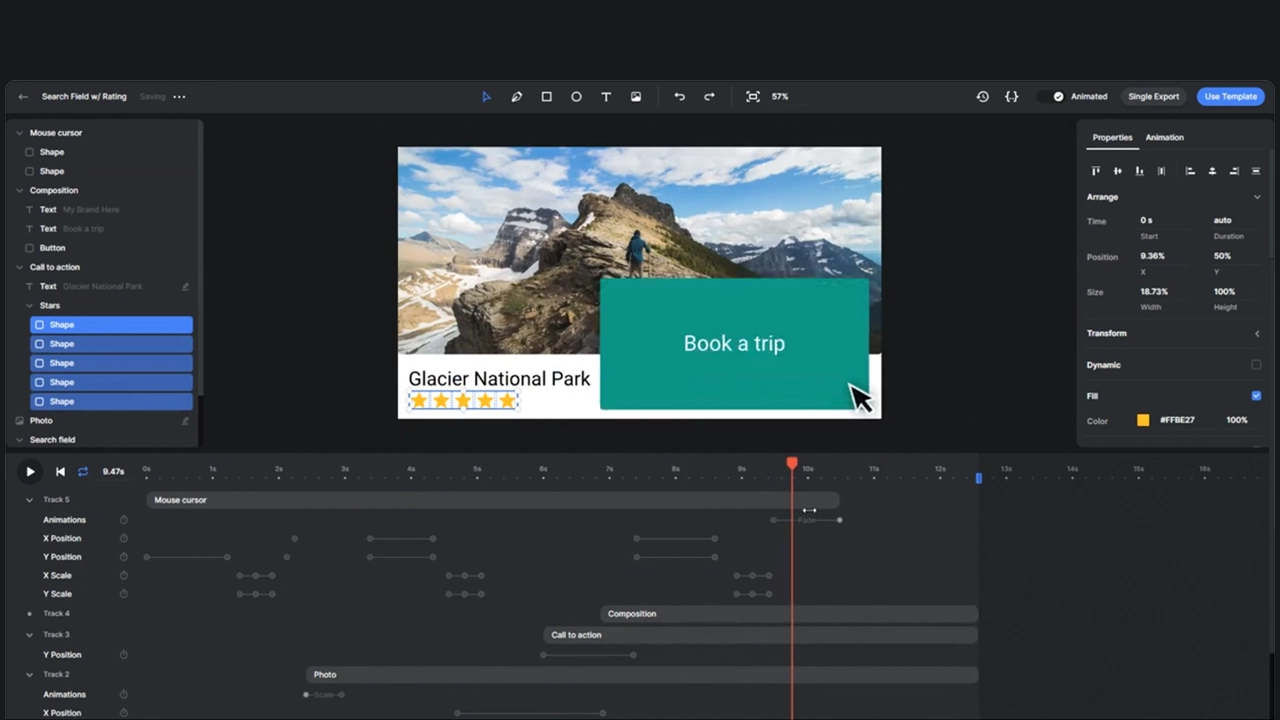This screenshot has width=1280, height=720.
Task: Play the timeline animation
Action: (x=30, y=472)
